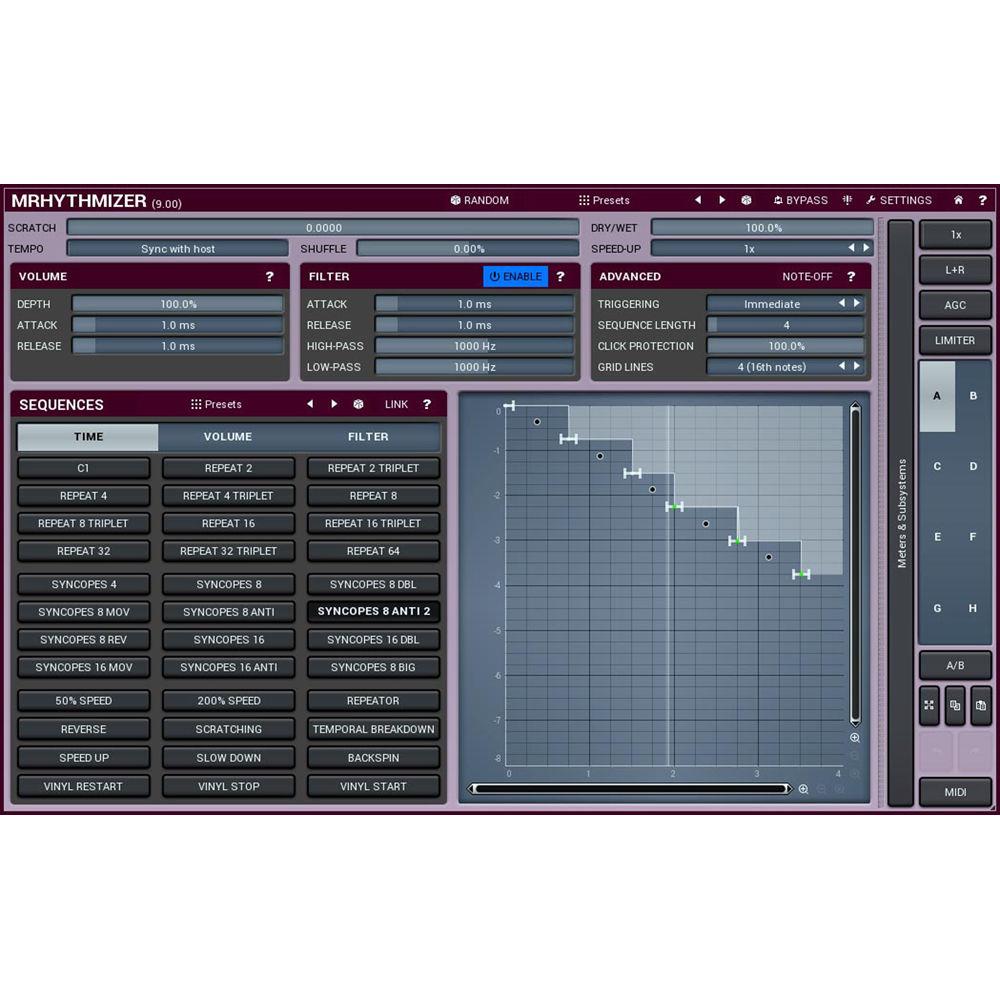Select the FILTER tab in Sequences
The width and height of the screenshot is (1000, 1000).
tap(368, 436)
